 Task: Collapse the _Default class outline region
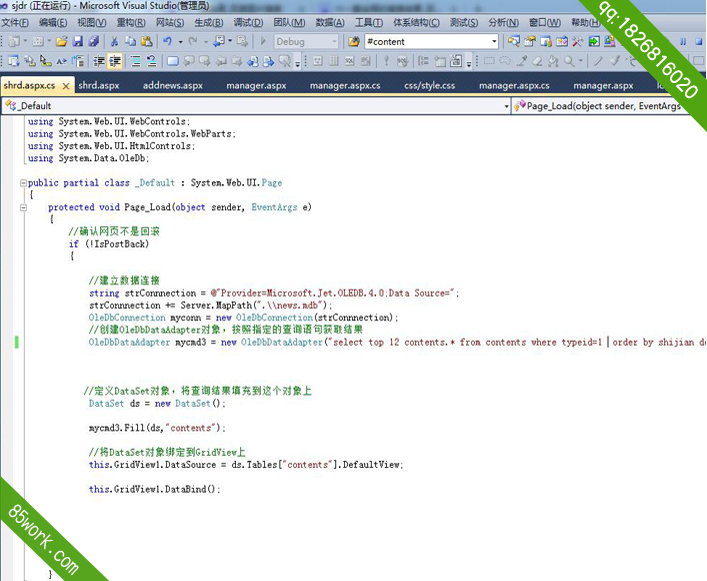tap(23, 183)
